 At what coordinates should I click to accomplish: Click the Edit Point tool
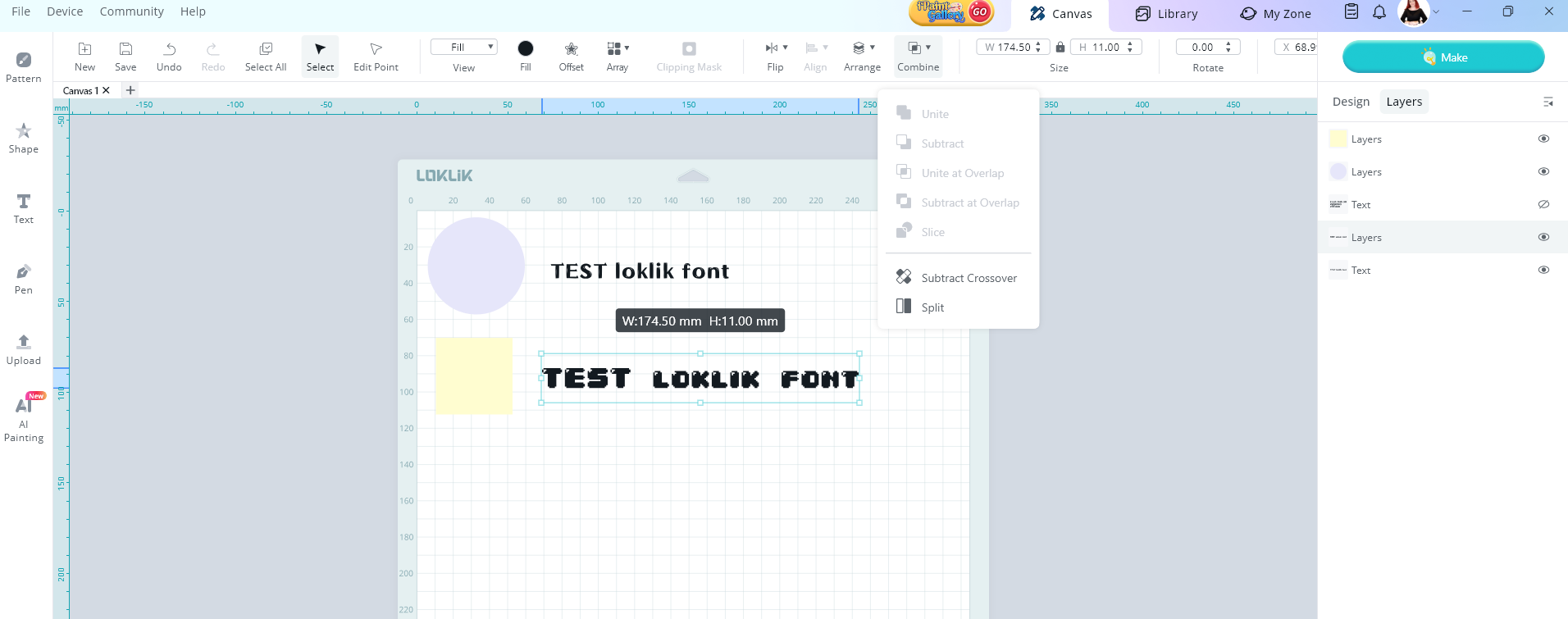(x=376, y=55)
